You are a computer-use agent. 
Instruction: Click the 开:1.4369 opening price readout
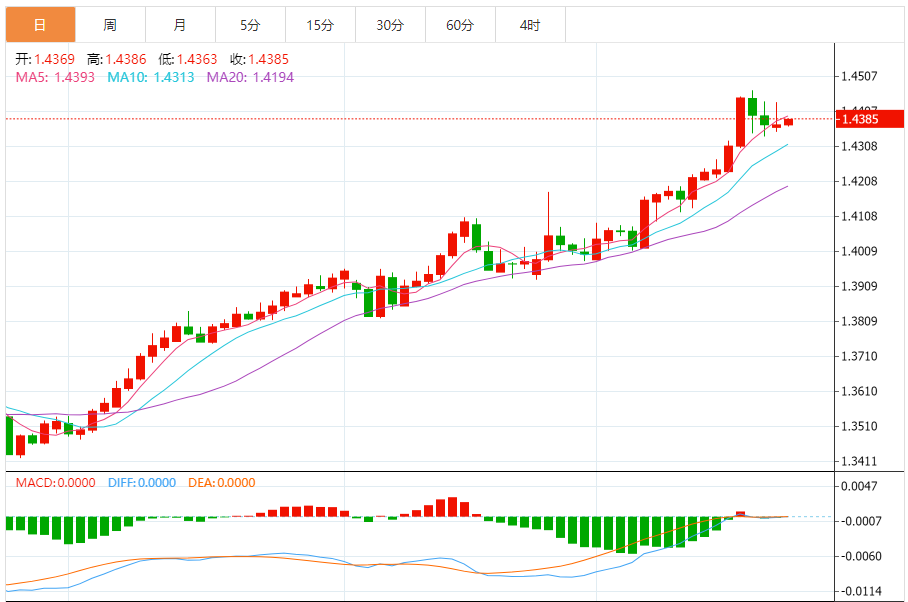click(45, 59)
